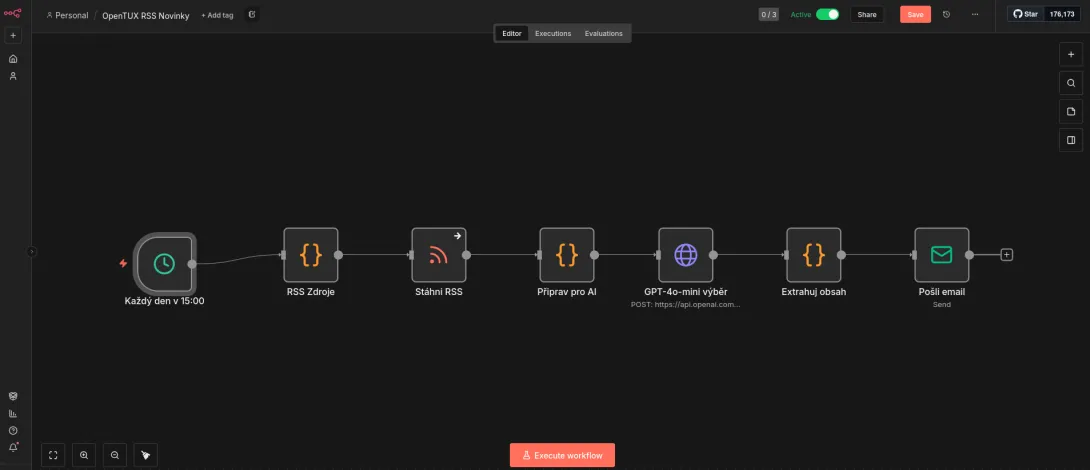Zoom in on the canvas
Viewport: 1090px width, 470px height.
(x=84, y=455)
